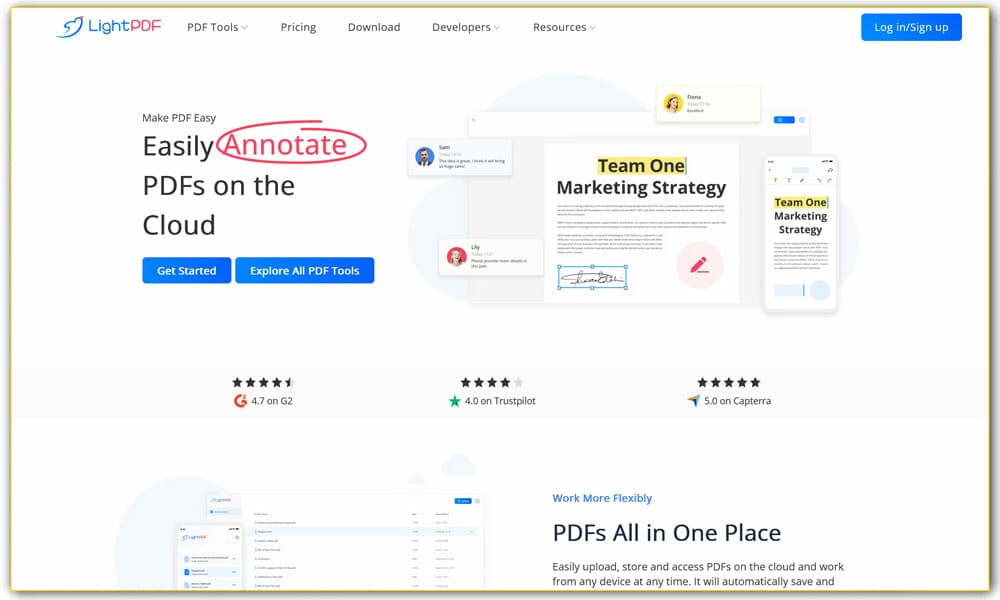
Task: Click the redo arrow in the phone mockup
Action: click(x=828, y=179)
